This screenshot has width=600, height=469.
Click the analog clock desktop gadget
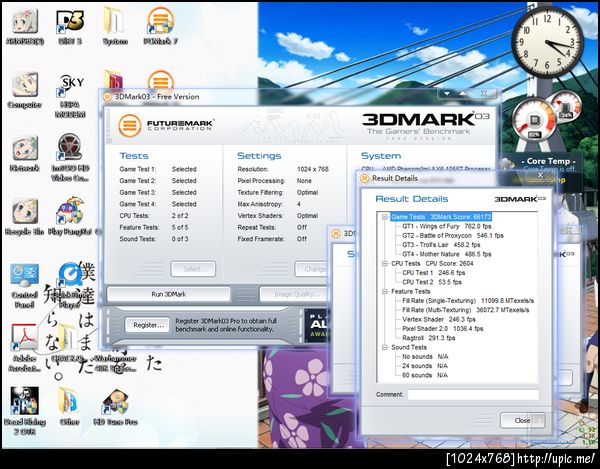[x=547, y=42]
